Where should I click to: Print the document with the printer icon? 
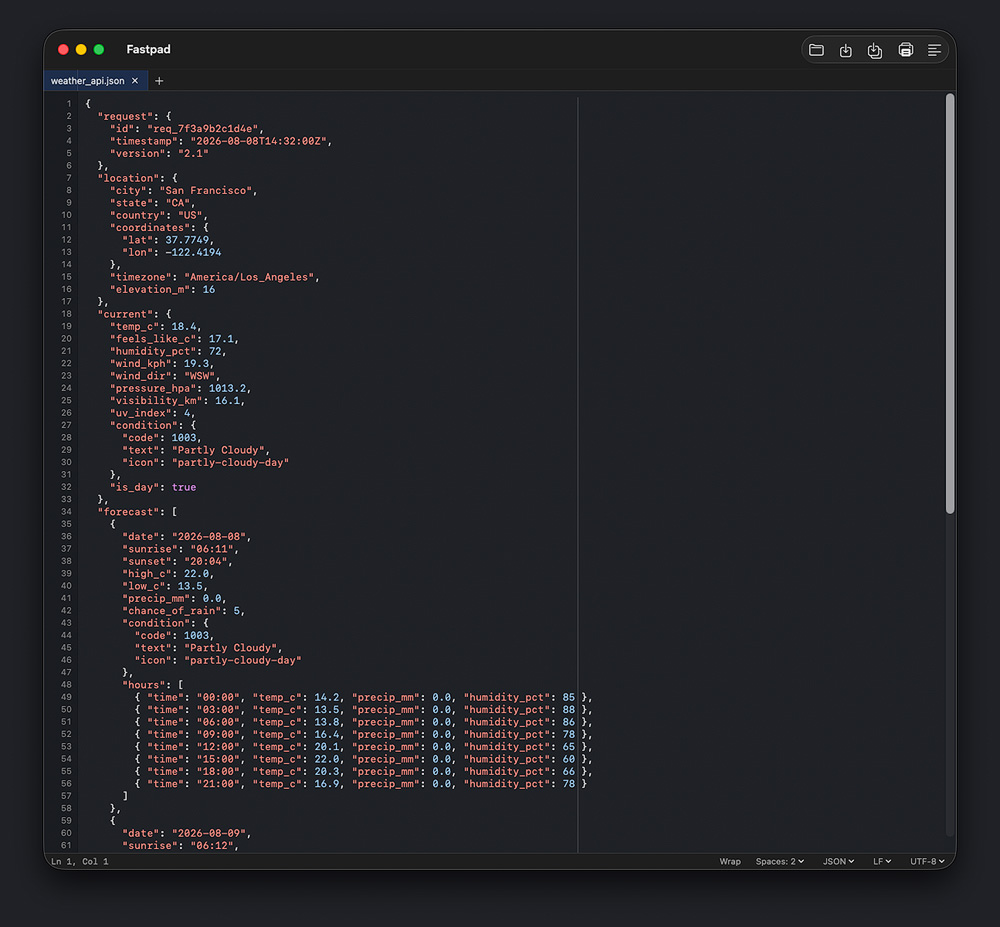pyautogui.click(x=905, y=50)
